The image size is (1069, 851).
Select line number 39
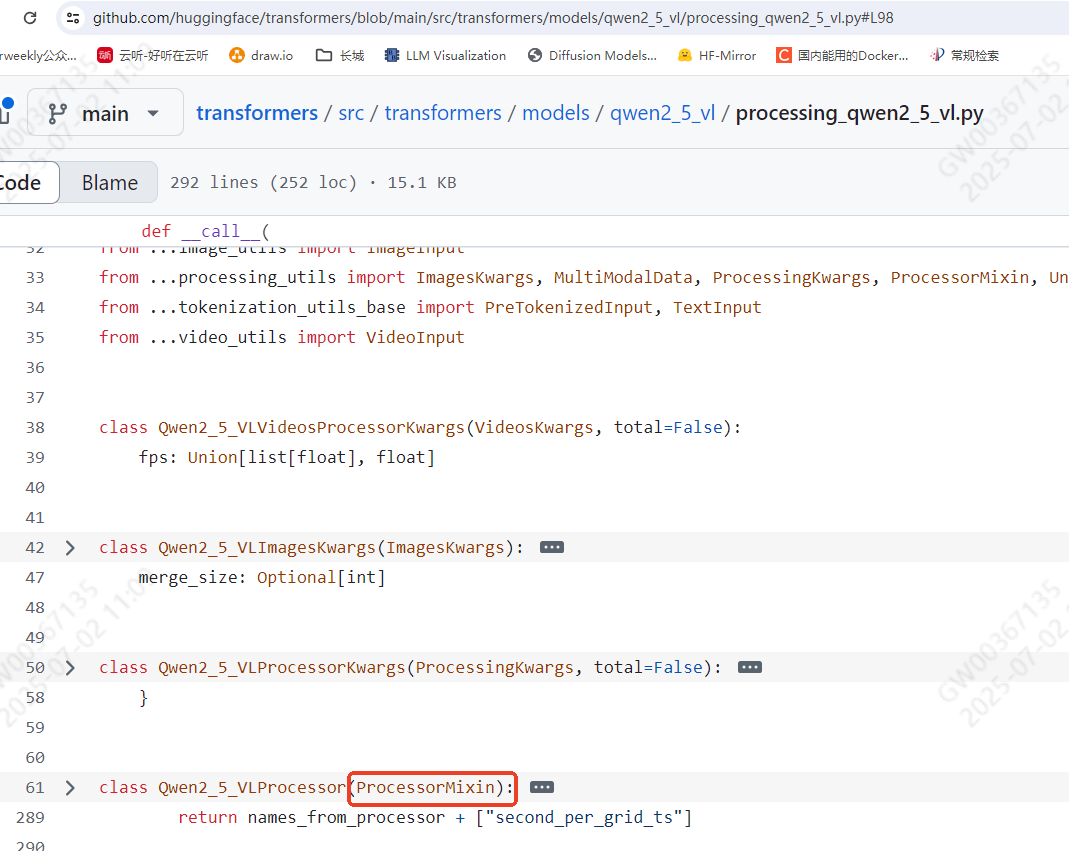[35, 458]
